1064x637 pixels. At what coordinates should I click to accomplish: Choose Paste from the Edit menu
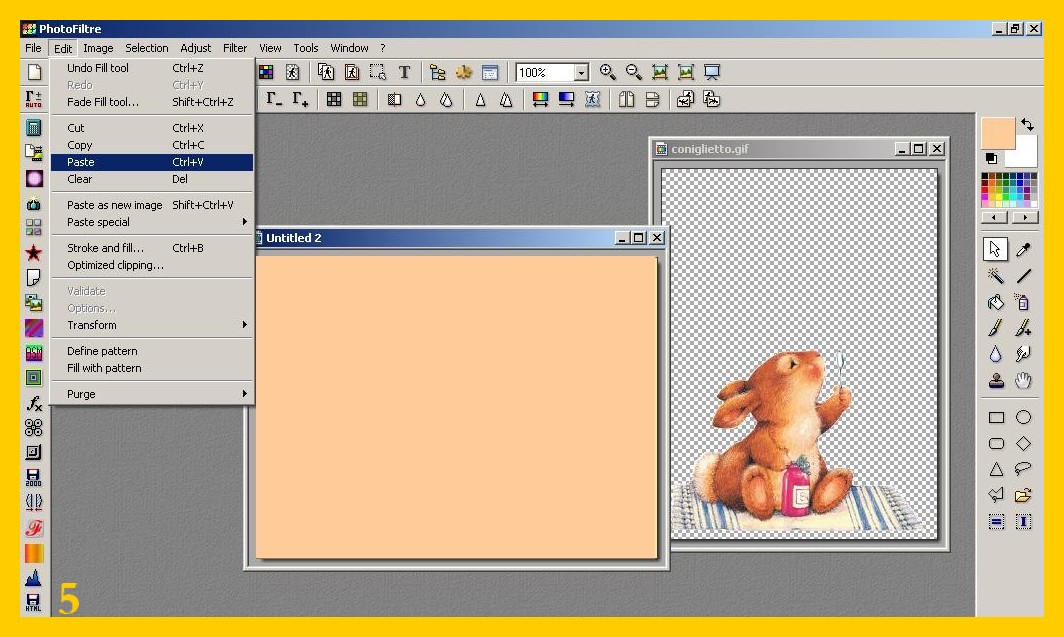[81, 162]
